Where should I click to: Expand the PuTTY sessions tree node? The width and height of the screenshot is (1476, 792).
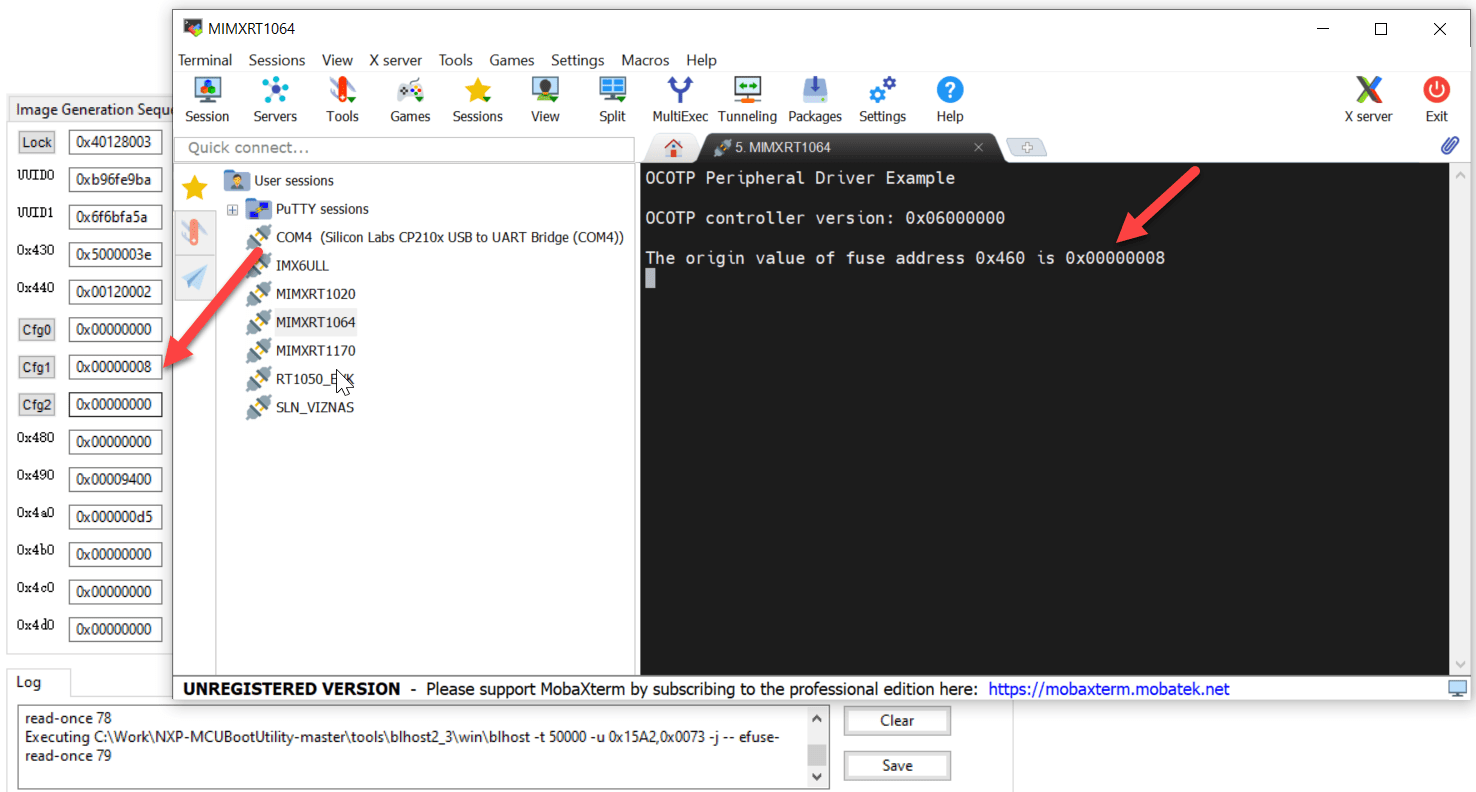(233, 210)
